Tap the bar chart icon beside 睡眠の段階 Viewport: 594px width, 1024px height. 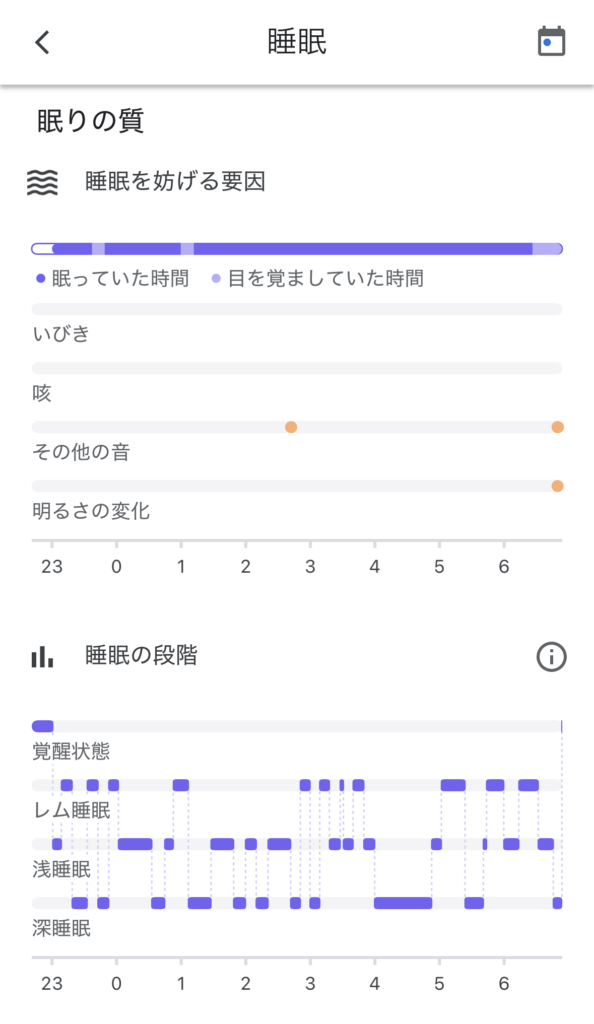41,655
